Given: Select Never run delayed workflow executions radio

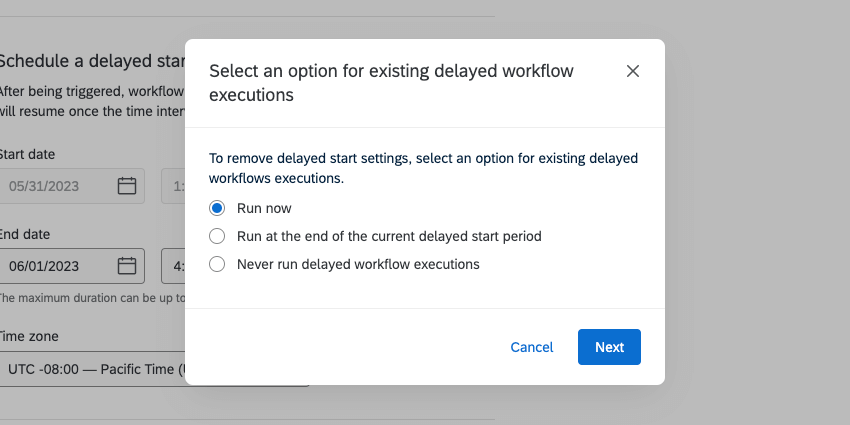Looking at the screenshot, I should (217, 264).
